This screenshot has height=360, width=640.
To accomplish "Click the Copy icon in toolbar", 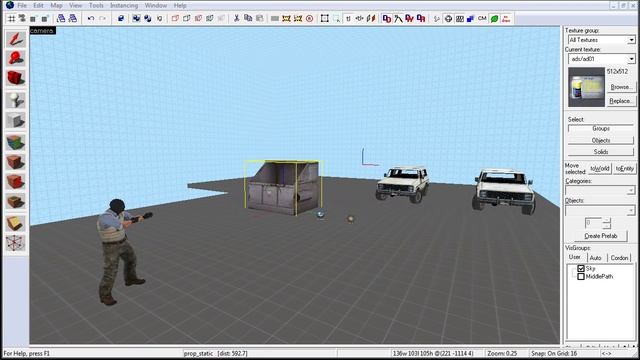I will (248, 18).
